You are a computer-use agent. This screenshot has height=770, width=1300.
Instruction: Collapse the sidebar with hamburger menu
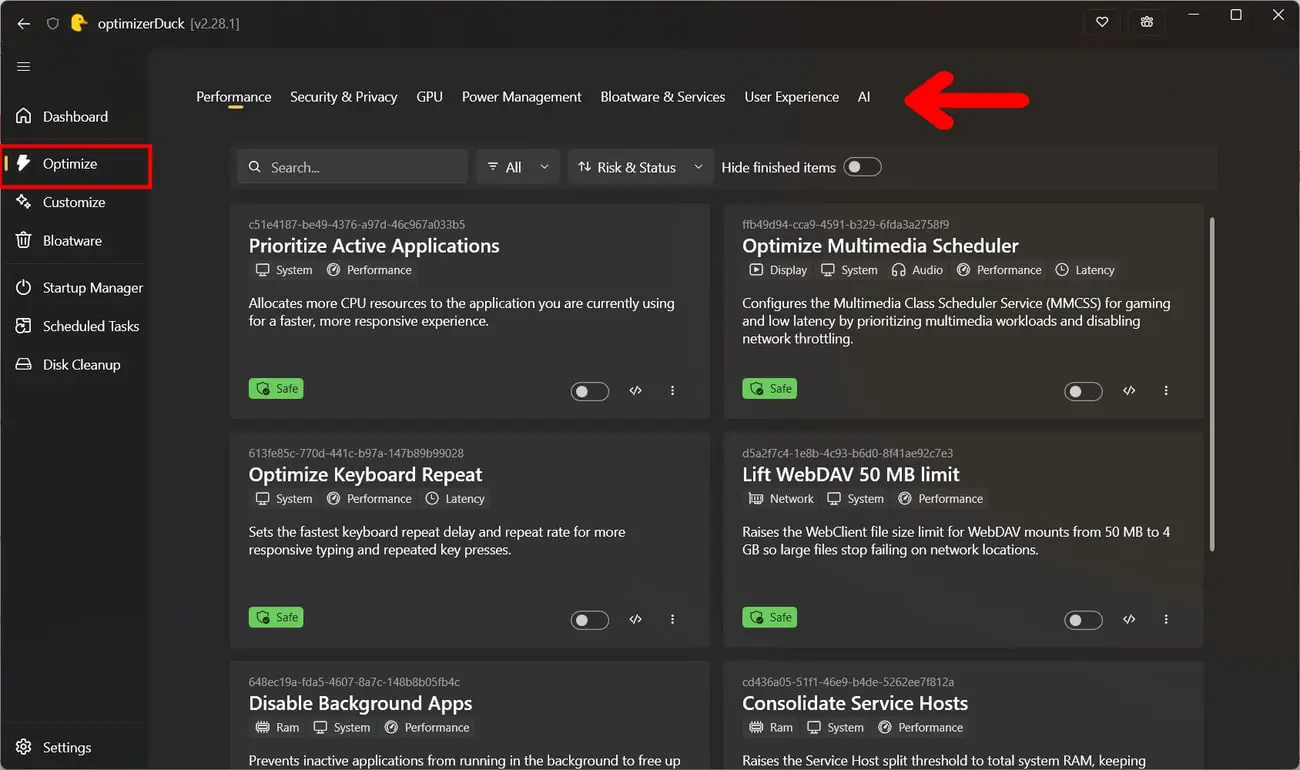pos(24,67)
